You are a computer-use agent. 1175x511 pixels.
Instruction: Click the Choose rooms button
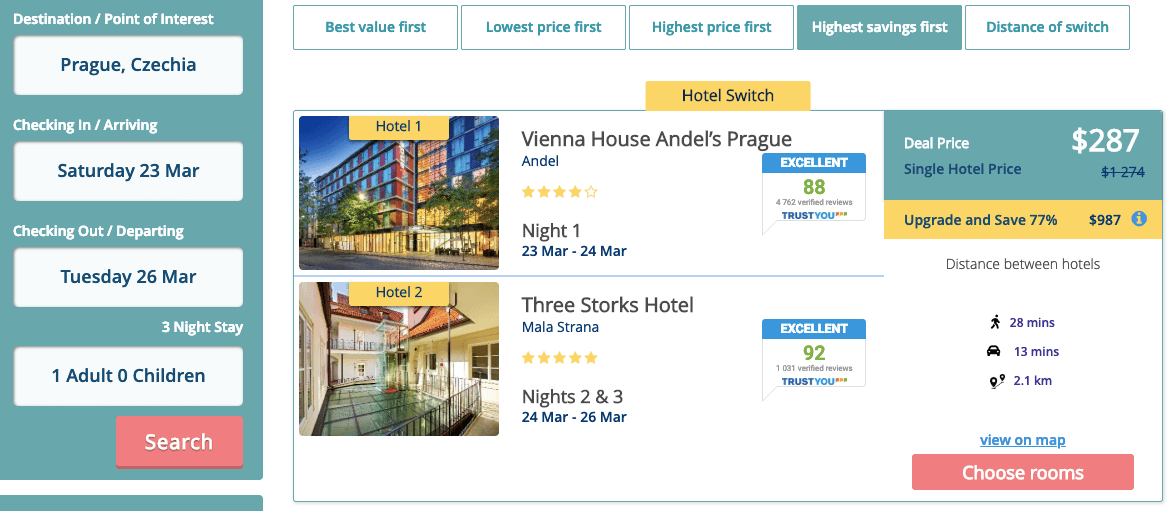coord(1022,473)
